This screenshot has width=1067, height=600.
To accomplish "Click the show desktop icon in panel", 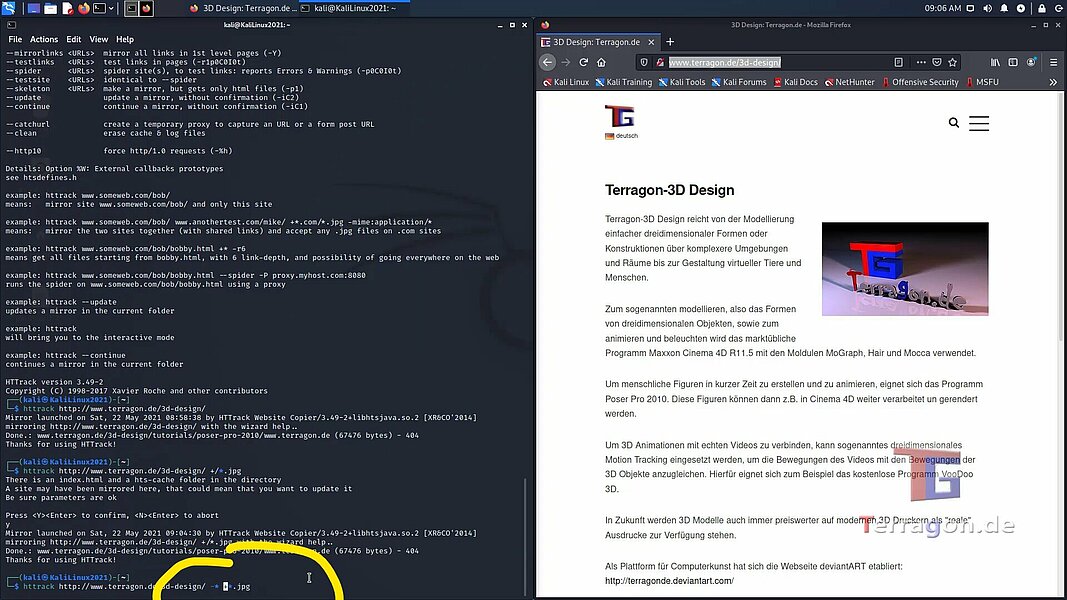I will (33, 8).
